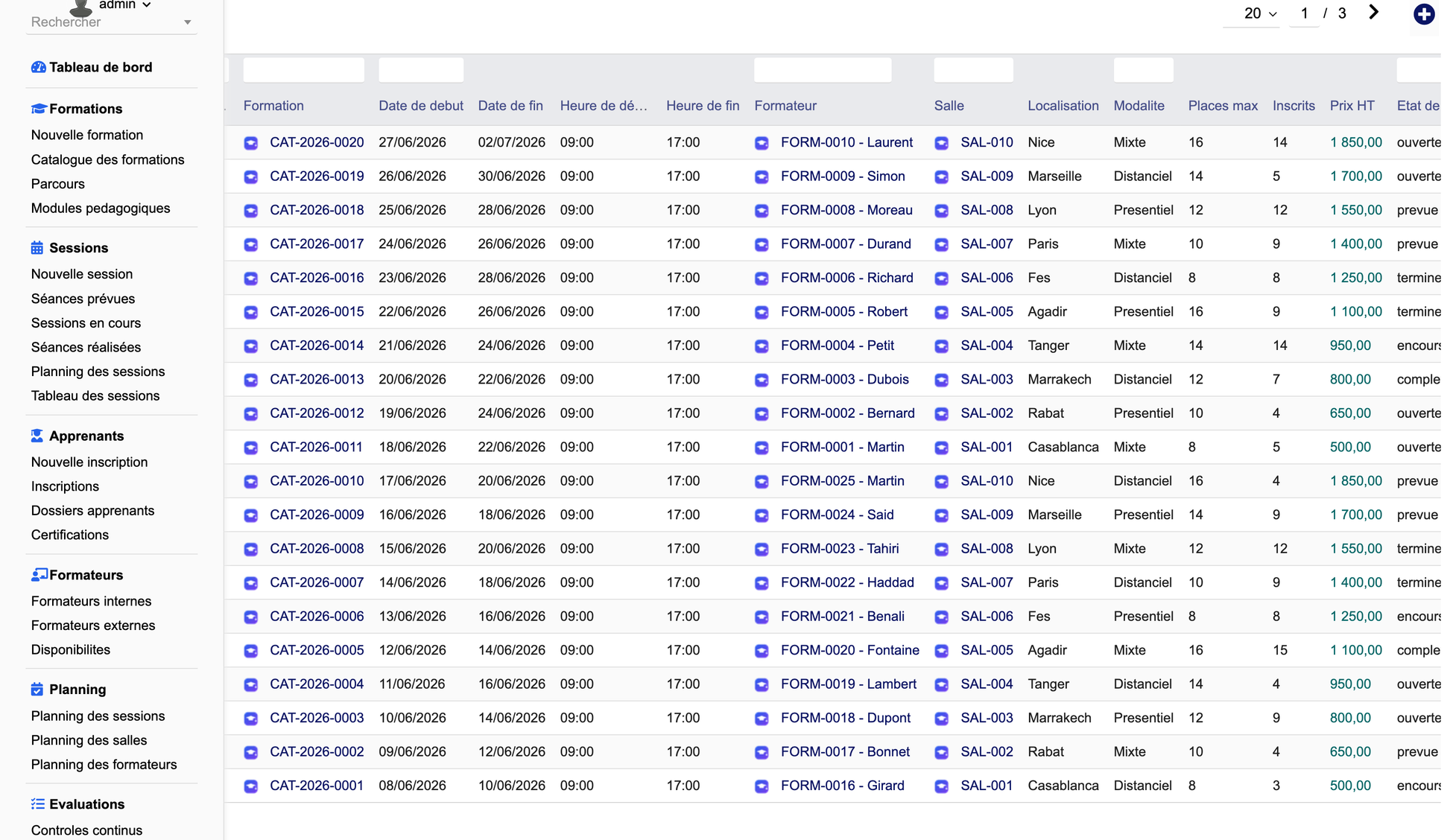This screenshot has width=1450, height=840.
Task: Click the icon beside FORM-0019 - Lambert
Action: tap(762, 684)
